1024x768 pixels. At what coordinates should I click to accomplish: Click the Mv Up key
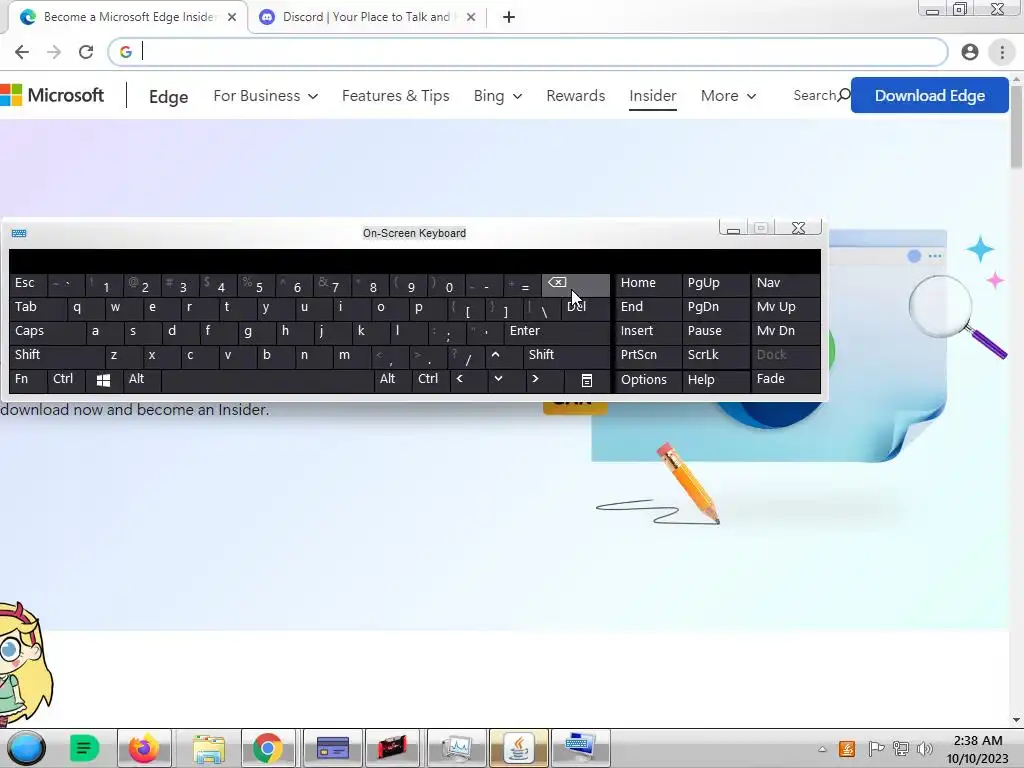(786, 308)
